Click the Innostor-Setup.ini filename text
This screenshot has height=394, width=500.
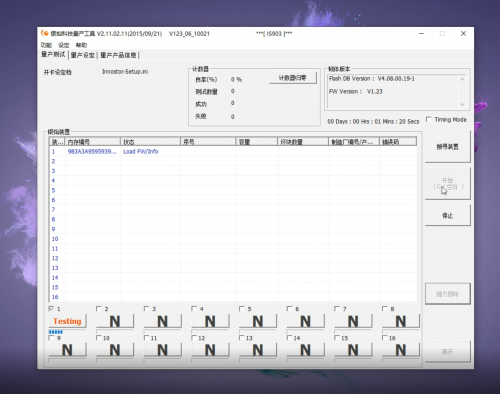[x=125, y=72]
